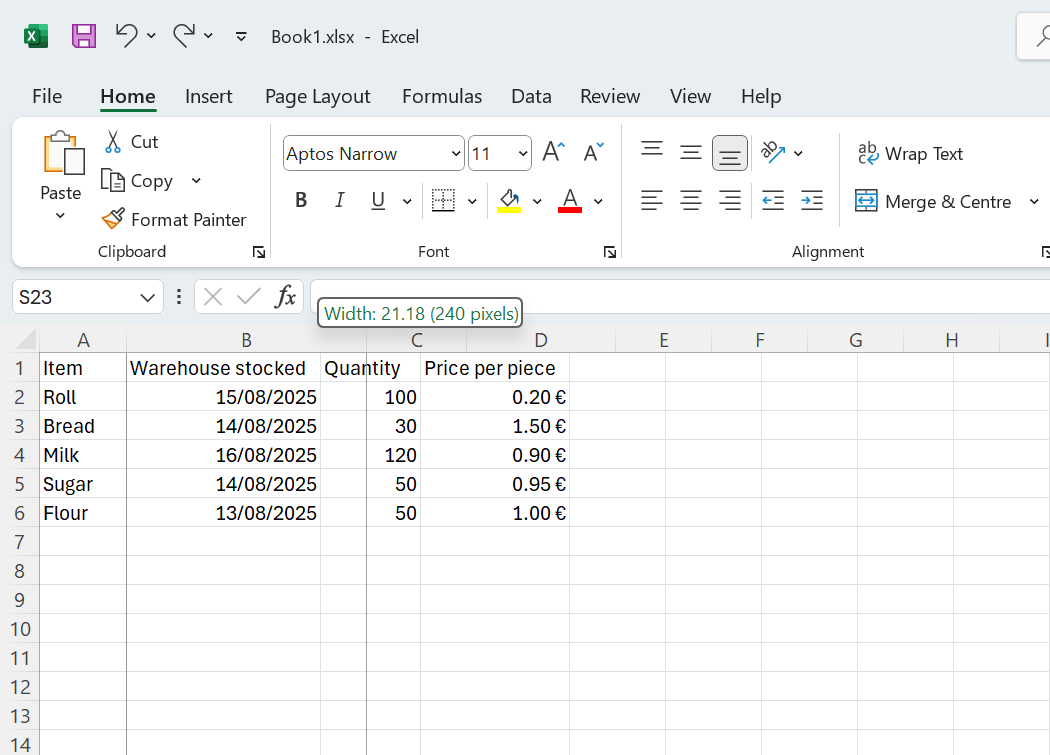Expand the Paste options arrow

[60, 216]
